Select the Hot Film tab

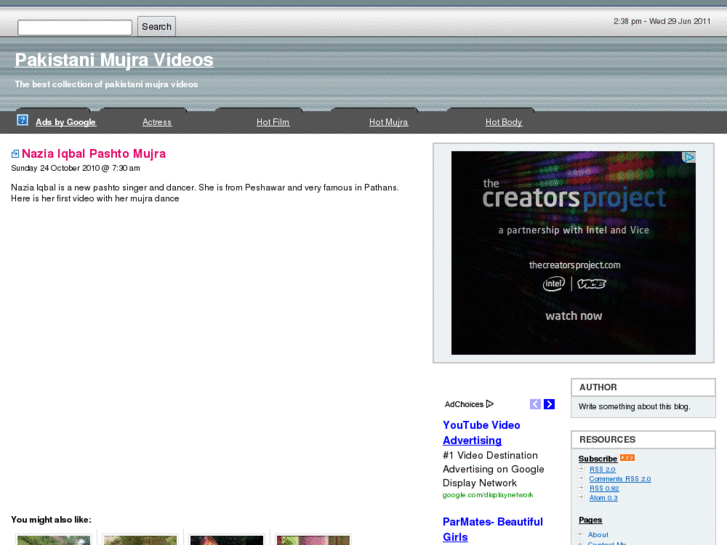(x=273, y=122)
